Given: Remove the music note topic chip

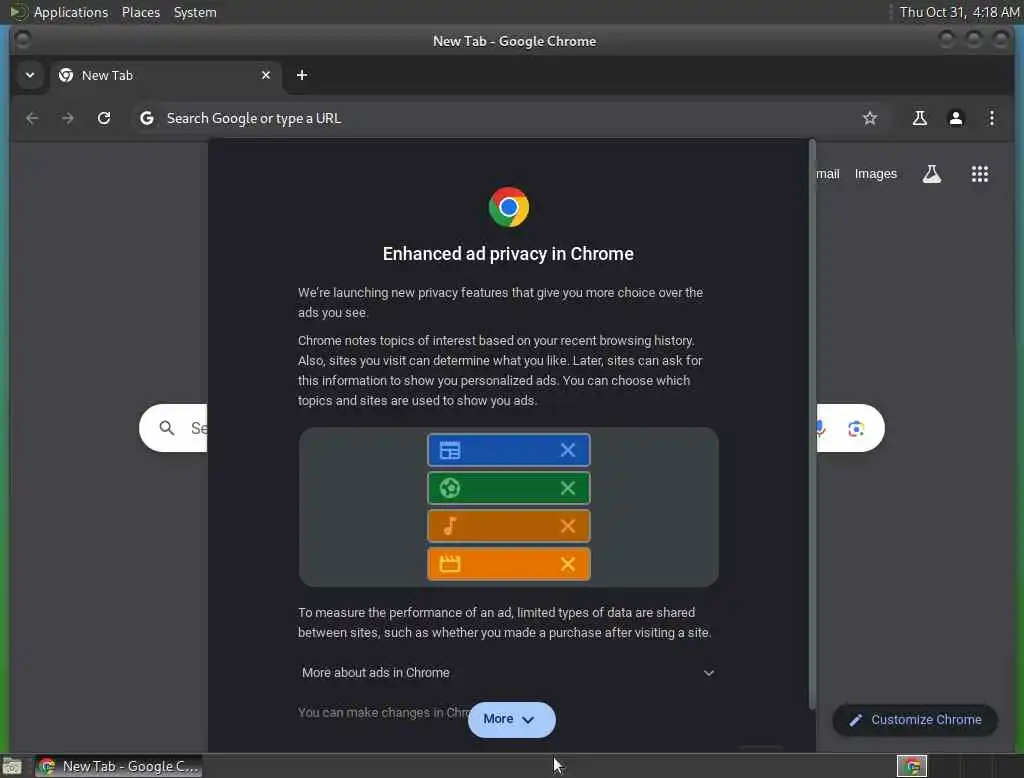Looking at the screenshot, I should pyautogui.click(x=568, y=526).
